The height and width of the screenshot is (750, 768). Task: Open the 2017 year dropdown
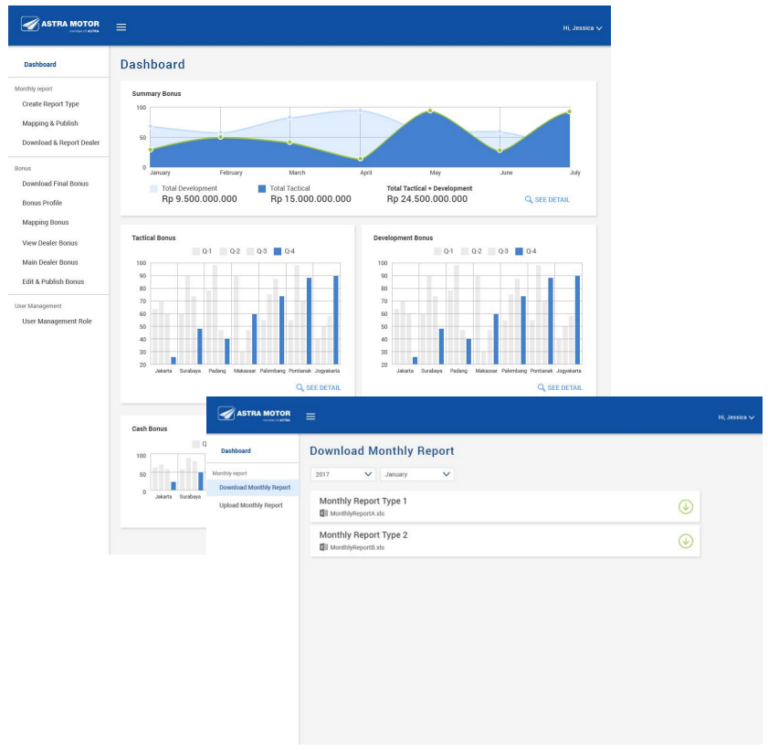(342, 474)
